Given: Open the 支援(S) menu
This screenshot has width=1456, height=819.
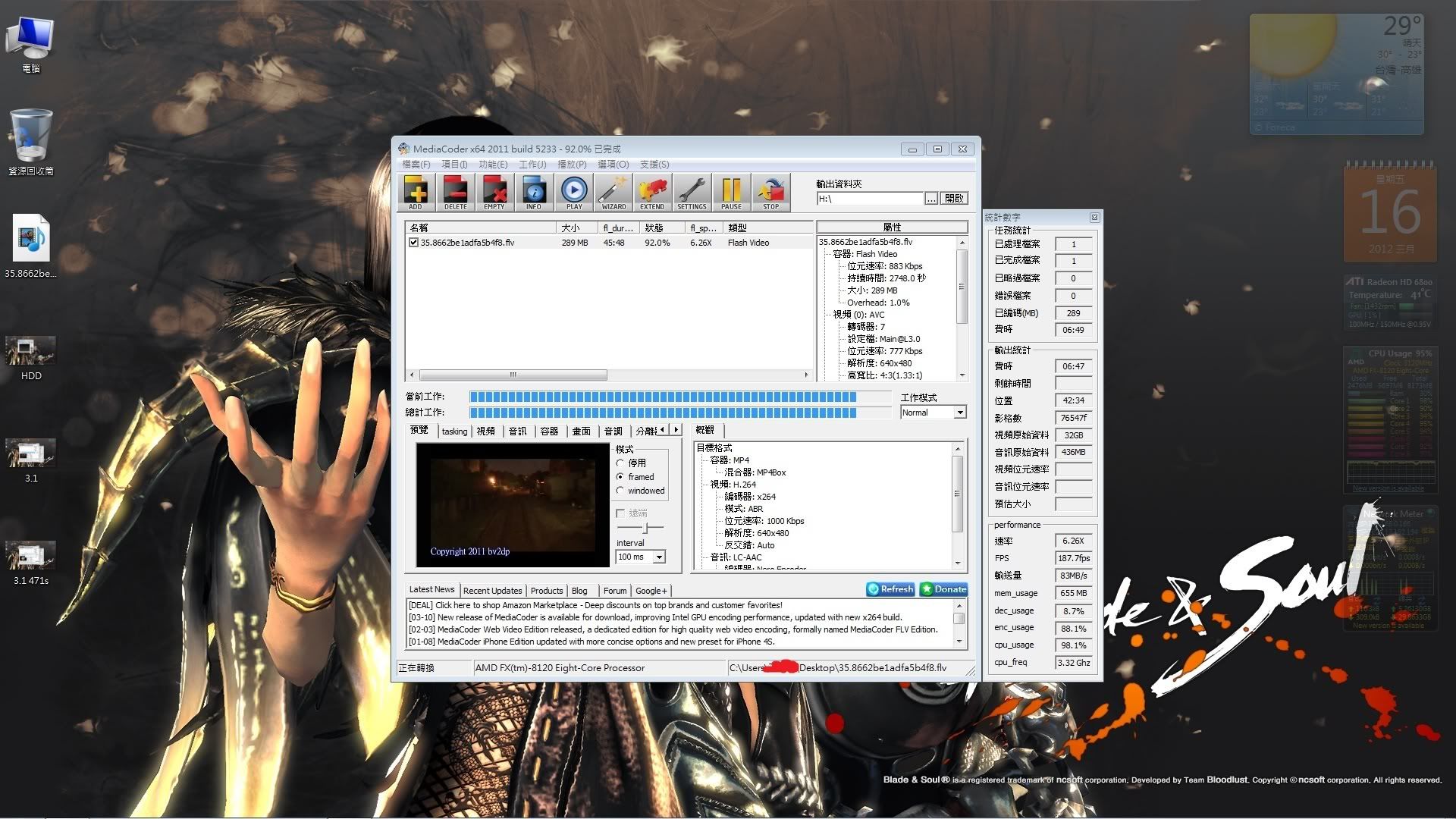Looking at the screenshot, I should pos(654,165).
